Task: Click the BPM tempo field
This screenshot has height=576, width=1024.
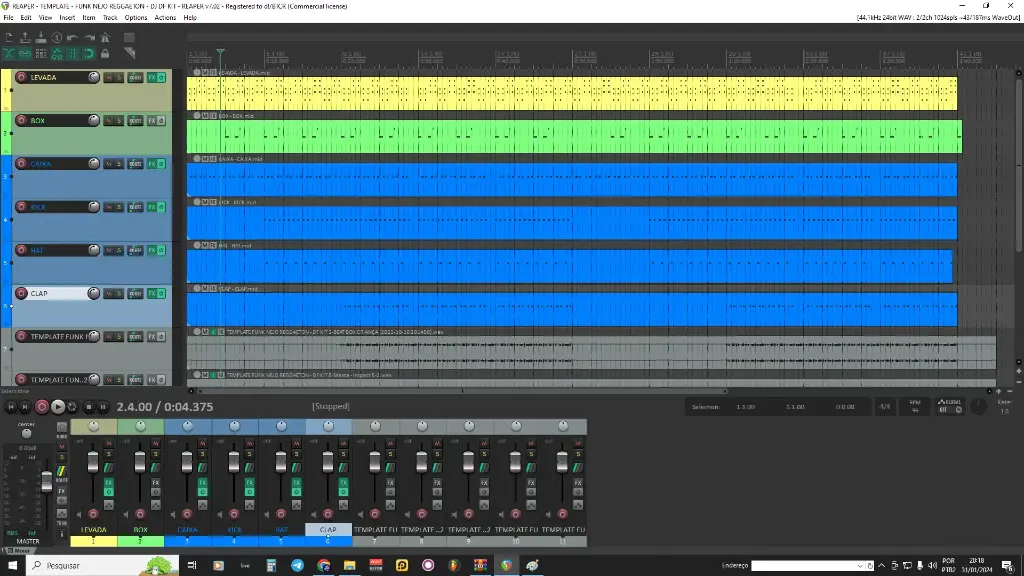Action: point(915,406)
